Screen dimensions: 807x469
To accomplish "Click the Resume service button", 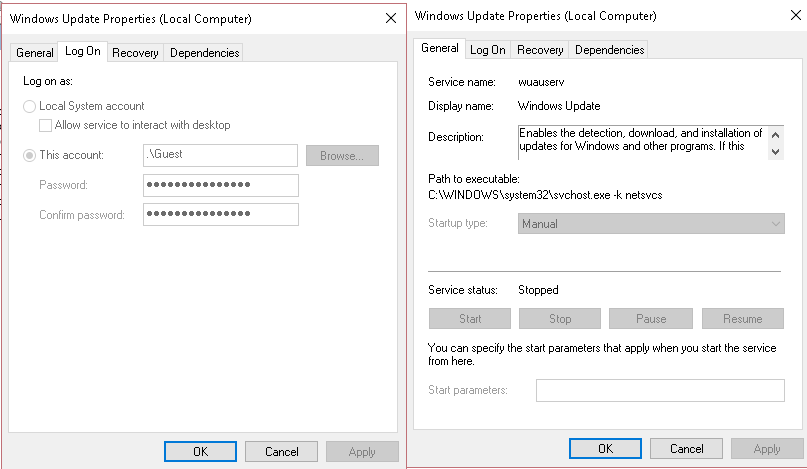I will point(743,319).
